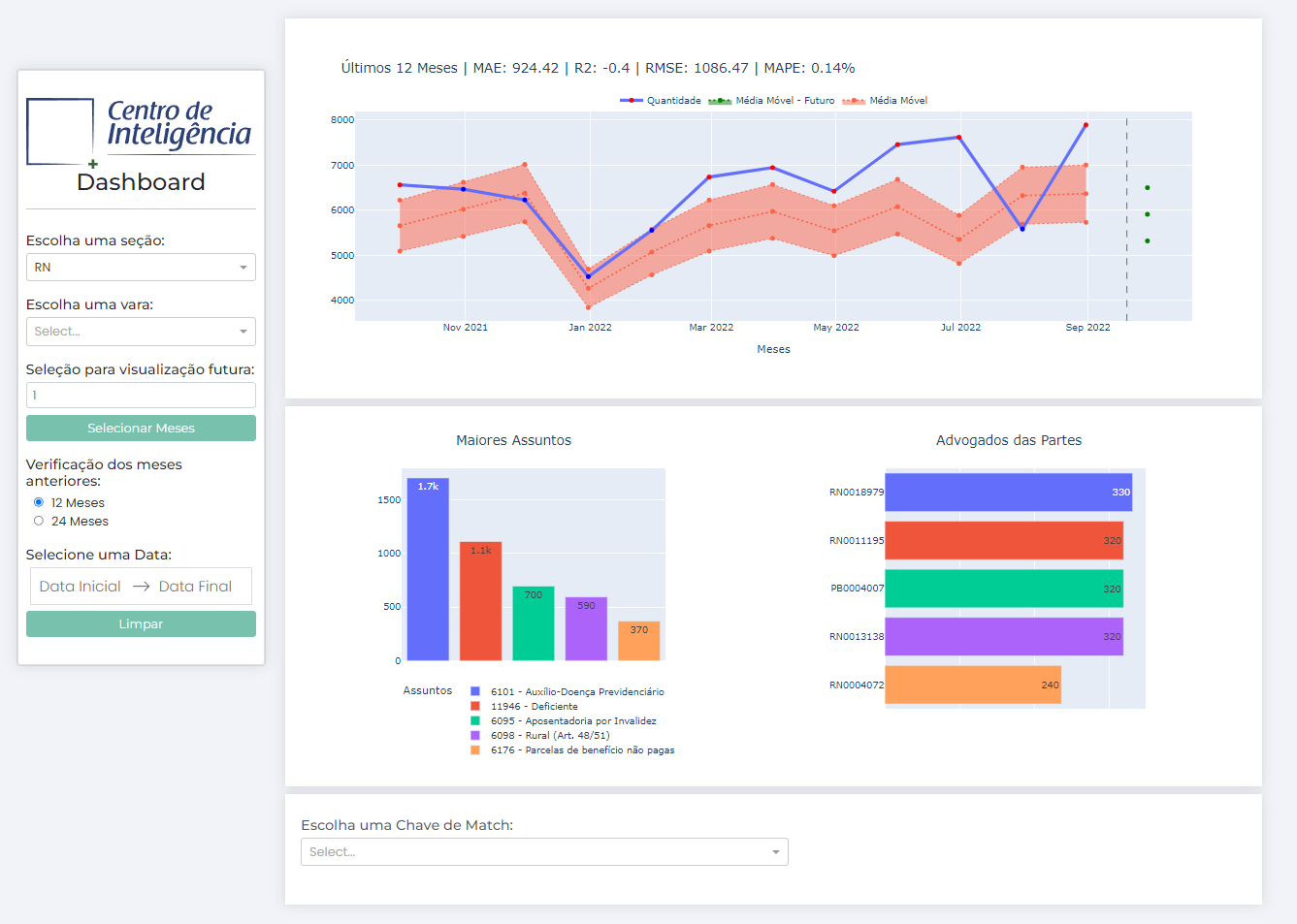The image size is (1297, 924).
Task: Click the RN0011195 lawyer bar
Action: 1004,541
